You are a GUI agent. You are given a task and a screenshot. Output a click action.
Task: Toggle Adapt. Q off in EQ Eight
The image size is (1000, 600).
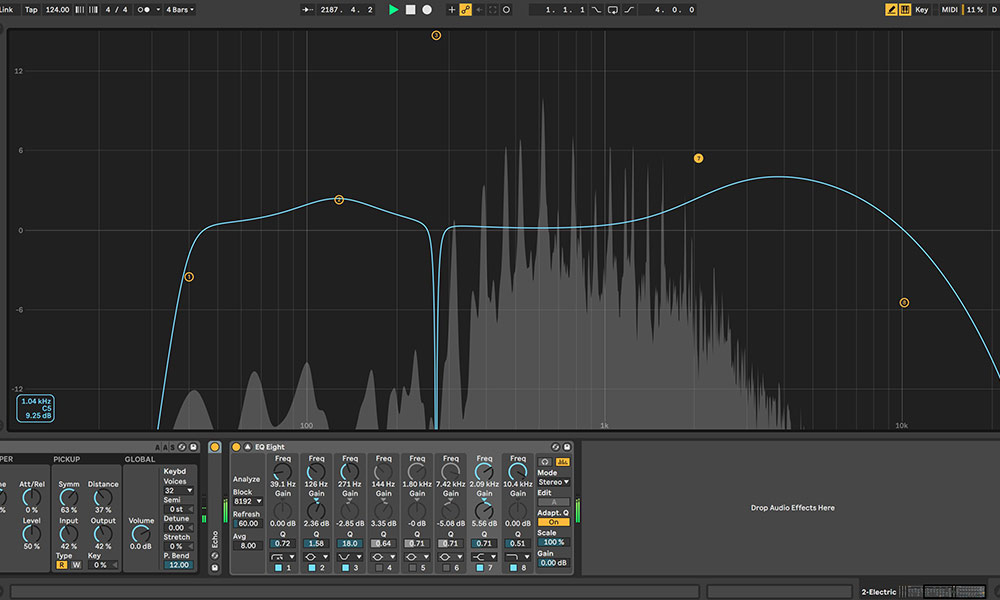coord(553,522)
